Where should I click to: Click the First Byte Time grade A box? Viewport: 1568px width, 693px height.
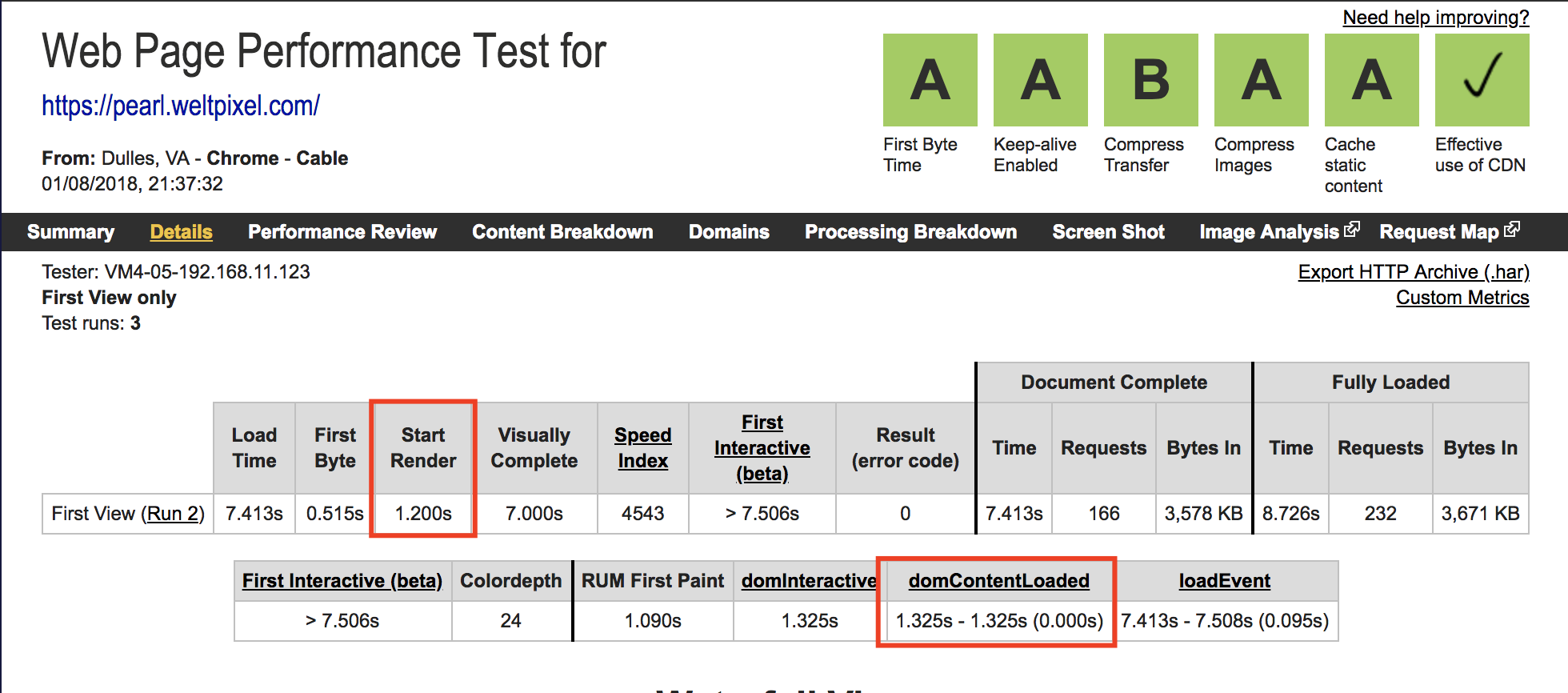tap(930, 80)
